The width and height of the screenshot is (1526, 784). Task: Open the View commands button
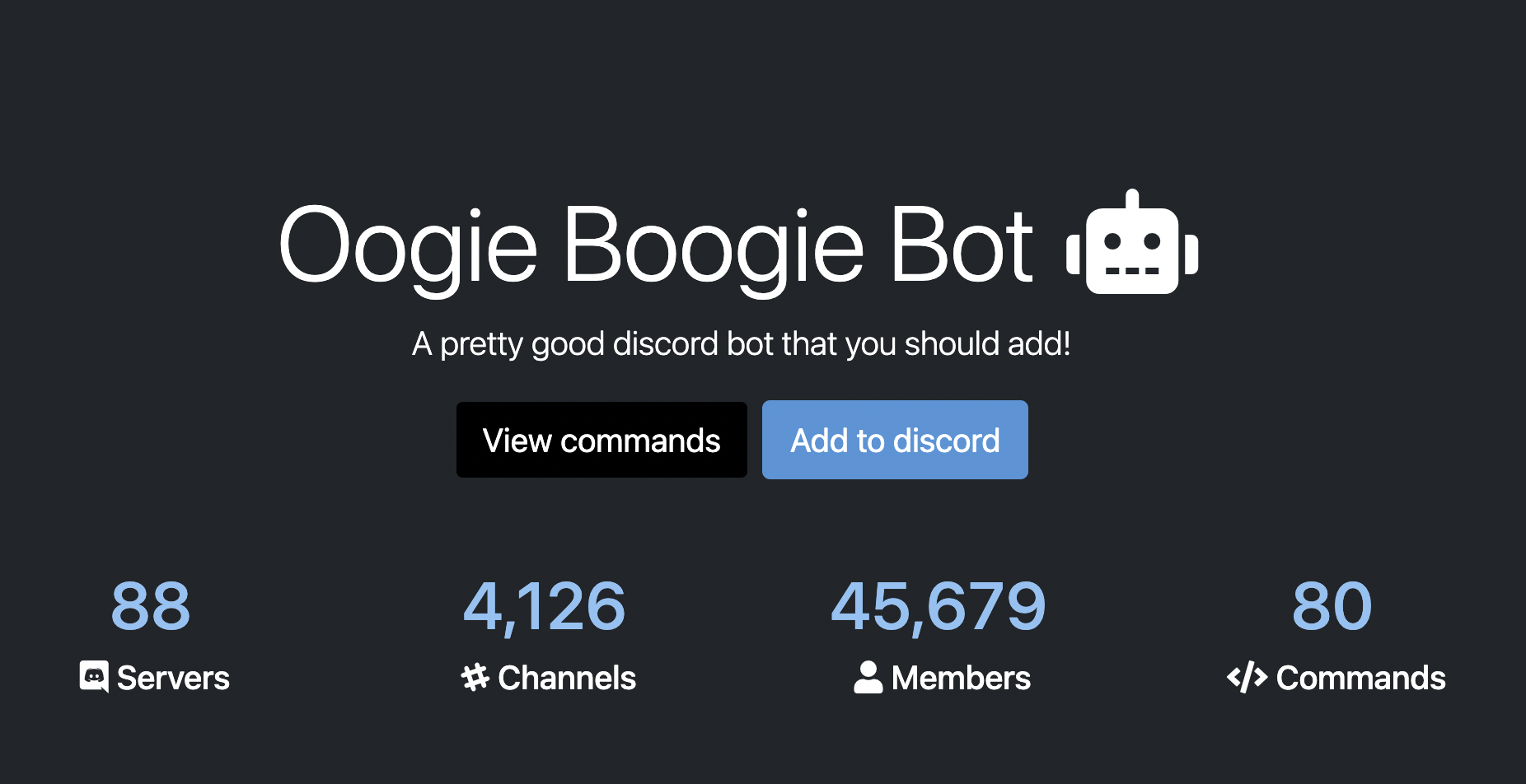coord(602,440)
